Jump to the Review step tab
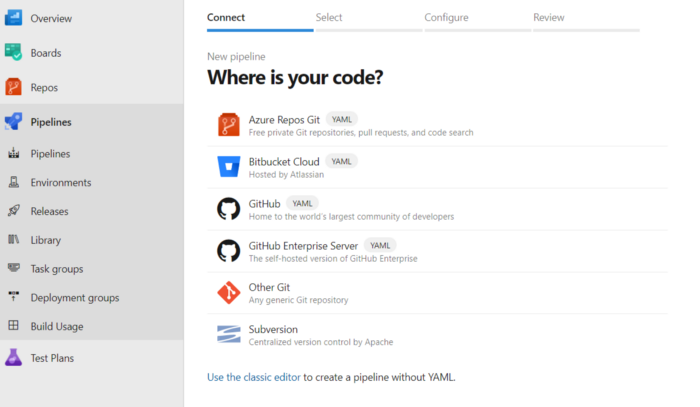The height and width of the screenshot is (407, 700). click(x=549, y=18)
